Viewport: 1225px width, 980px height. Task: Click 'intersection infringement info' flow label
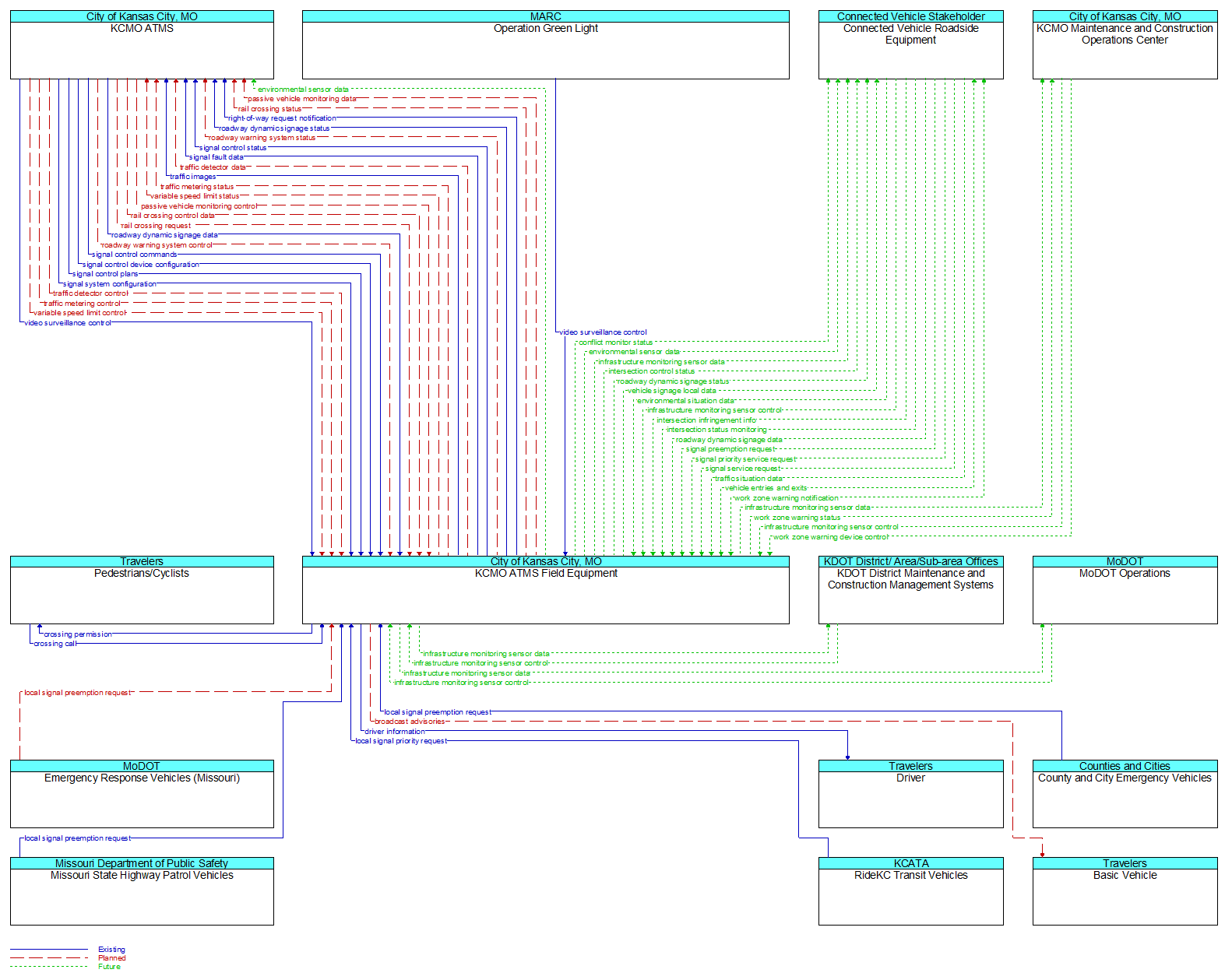[x=706, y=420]
